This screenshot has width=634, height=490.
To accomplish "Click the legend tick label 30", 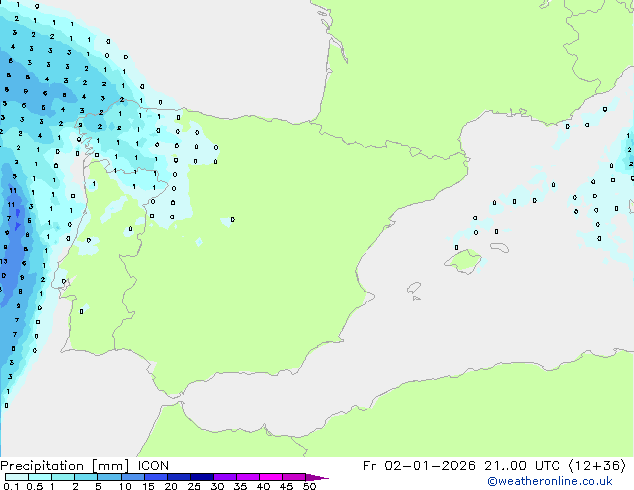I will [x=217, y=487].
